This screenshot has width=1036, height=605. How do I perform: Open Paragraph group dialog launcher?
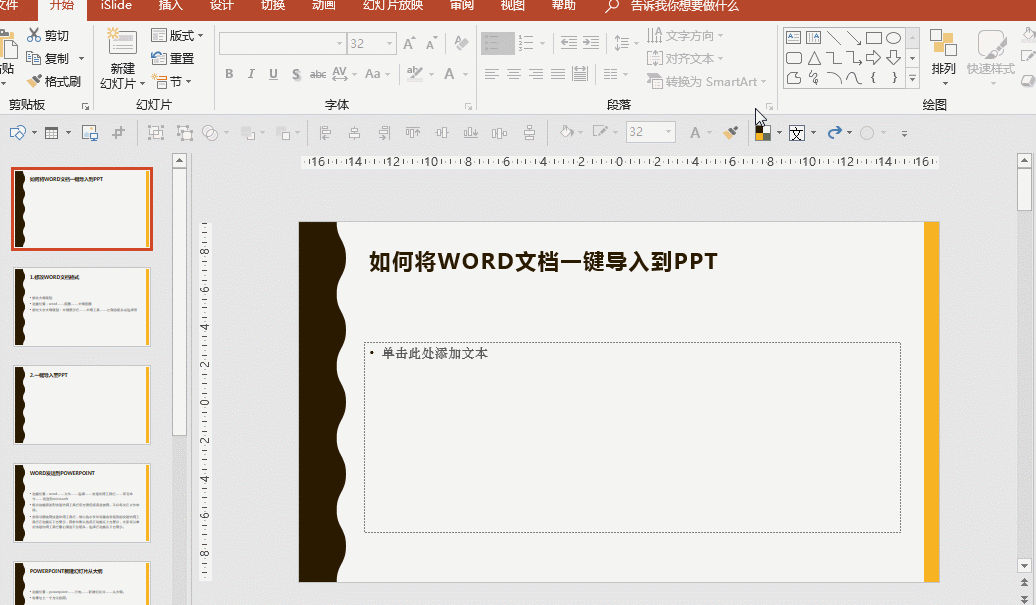[769, 106]
